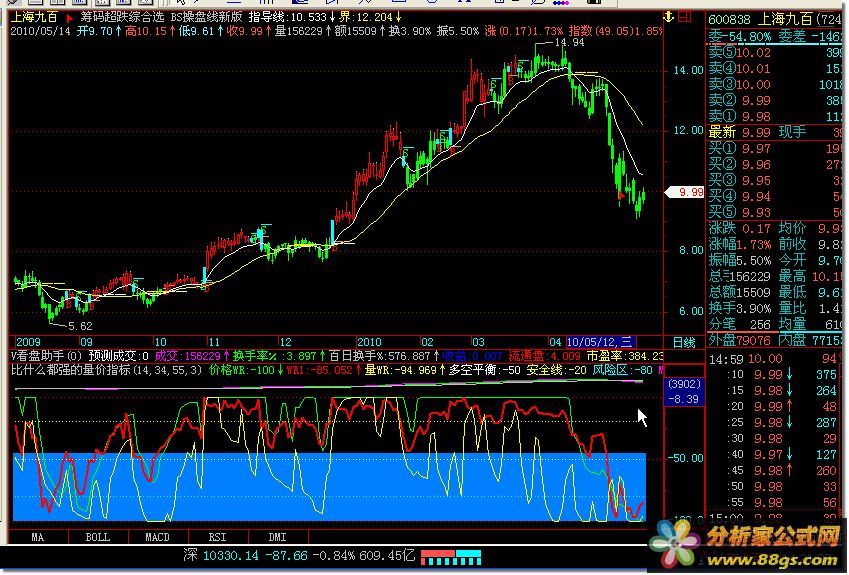
Task: Open the MACD indicator tab
Action: (x=157, y=537)
